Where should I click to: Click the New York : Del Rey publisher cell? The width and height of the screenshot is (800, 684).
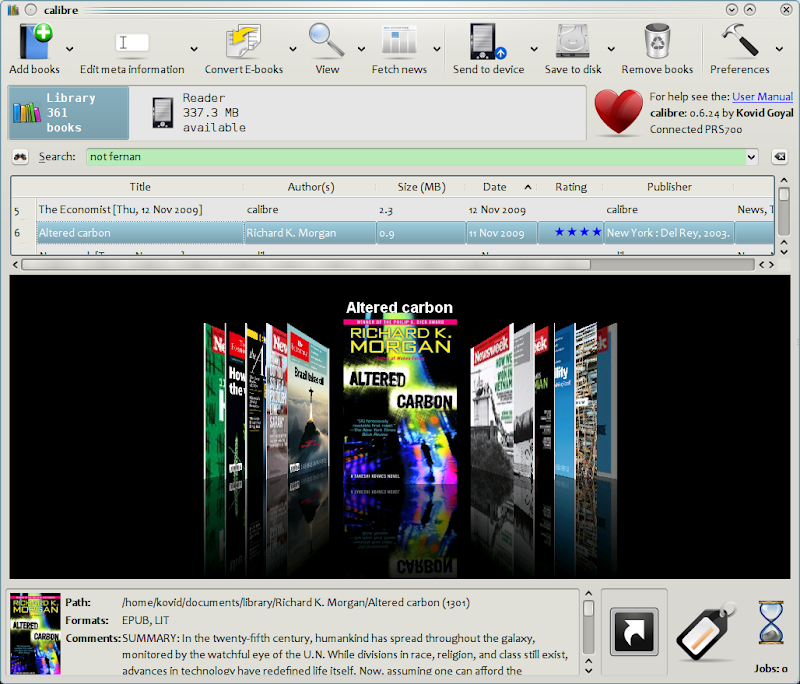[669, 233]
